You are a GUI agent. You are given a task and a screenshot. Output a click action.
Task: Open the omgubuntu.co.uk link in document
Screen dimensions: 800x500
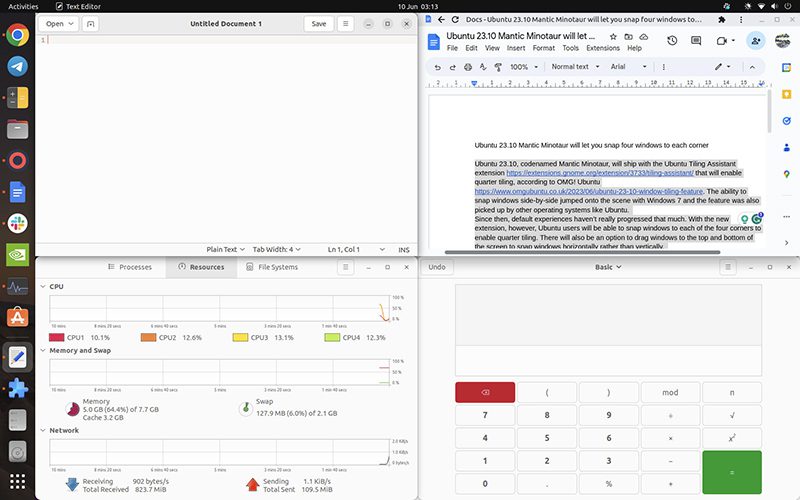[x=589, y=191]
